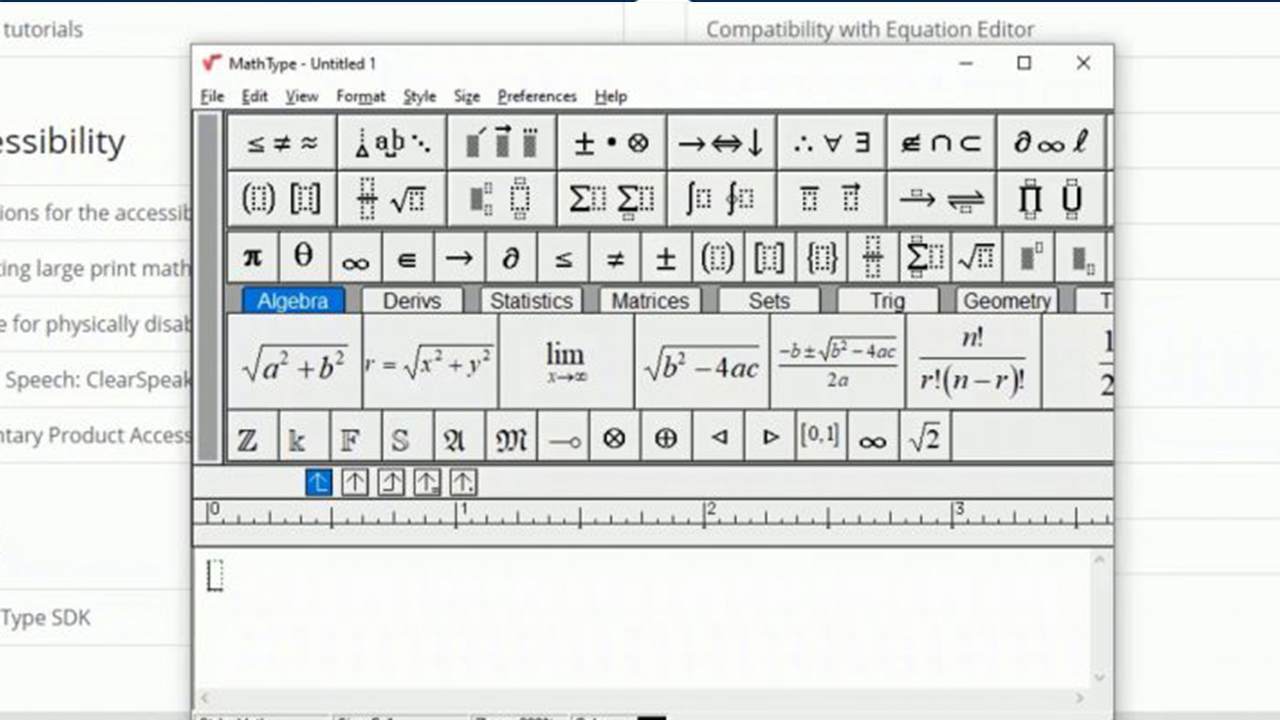Insert Fraktur M symbol
Screen dimensions: 1280x720
coord(511,437)
